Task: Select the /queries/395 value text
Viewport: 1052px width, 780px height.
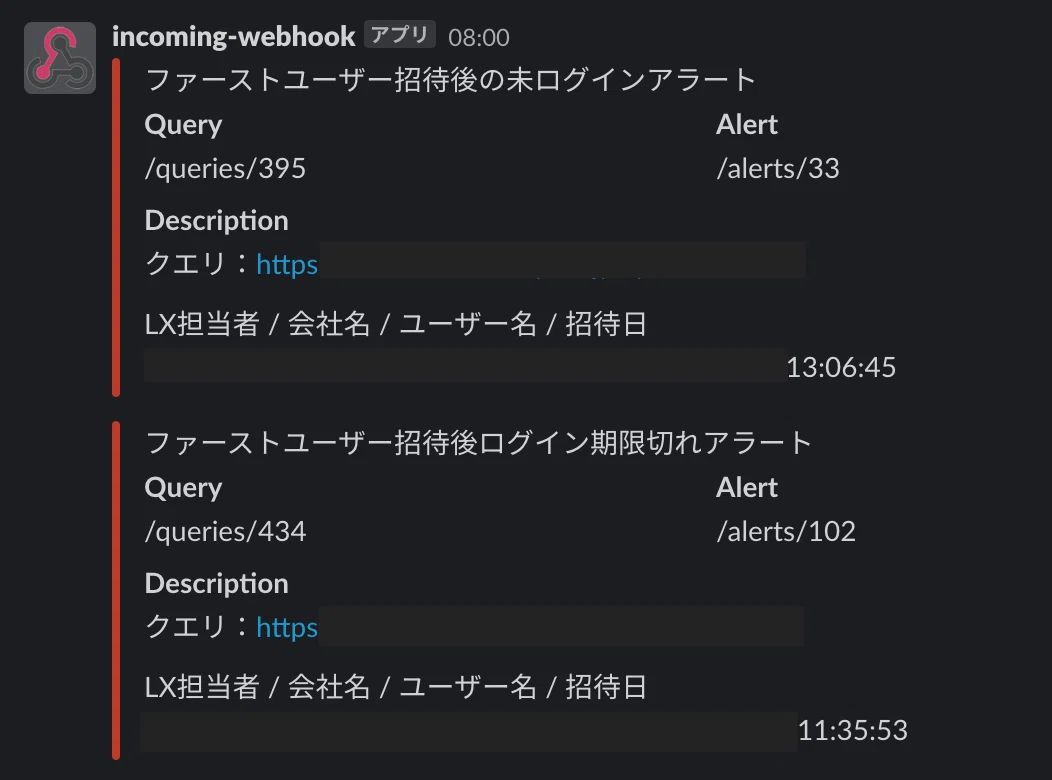Action: pos(225,168)
